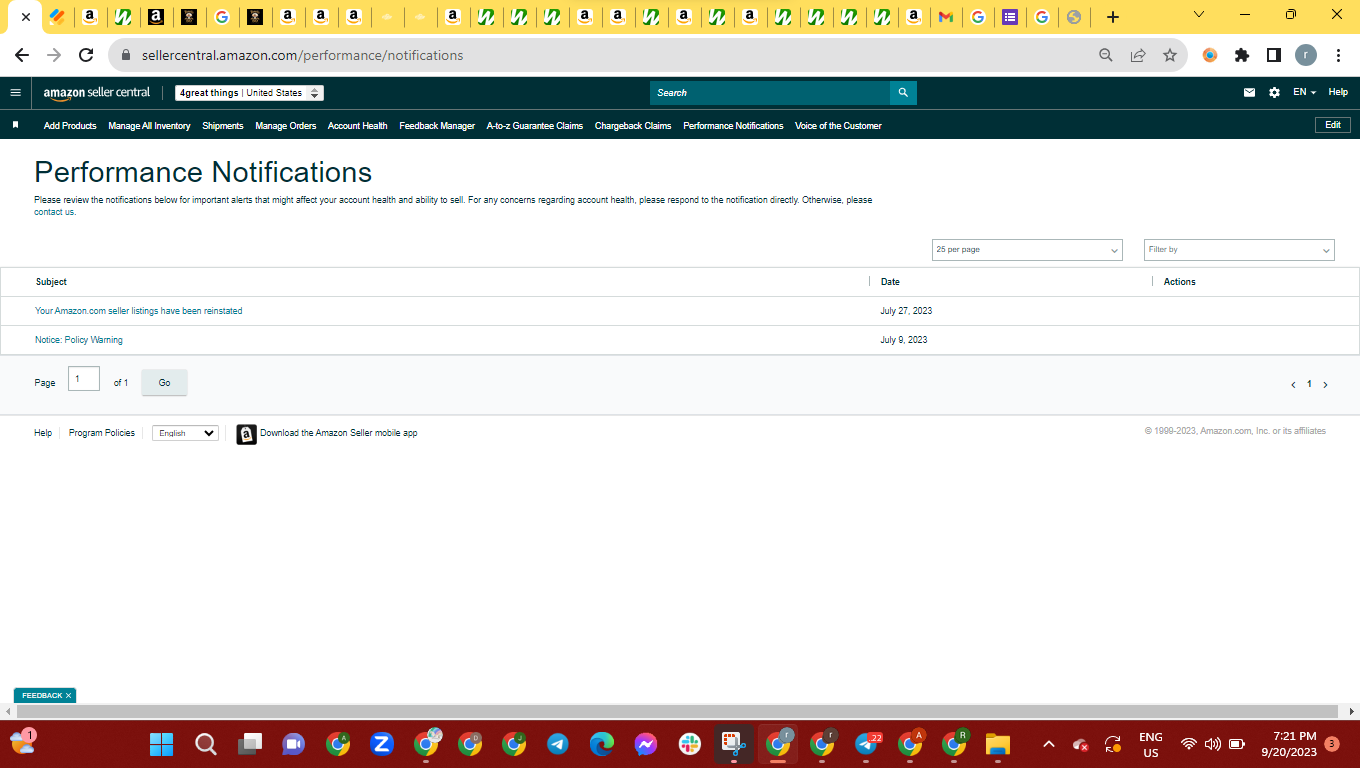
Task: Expand the Filter by dropdown
Action: tap(1239, 250)
